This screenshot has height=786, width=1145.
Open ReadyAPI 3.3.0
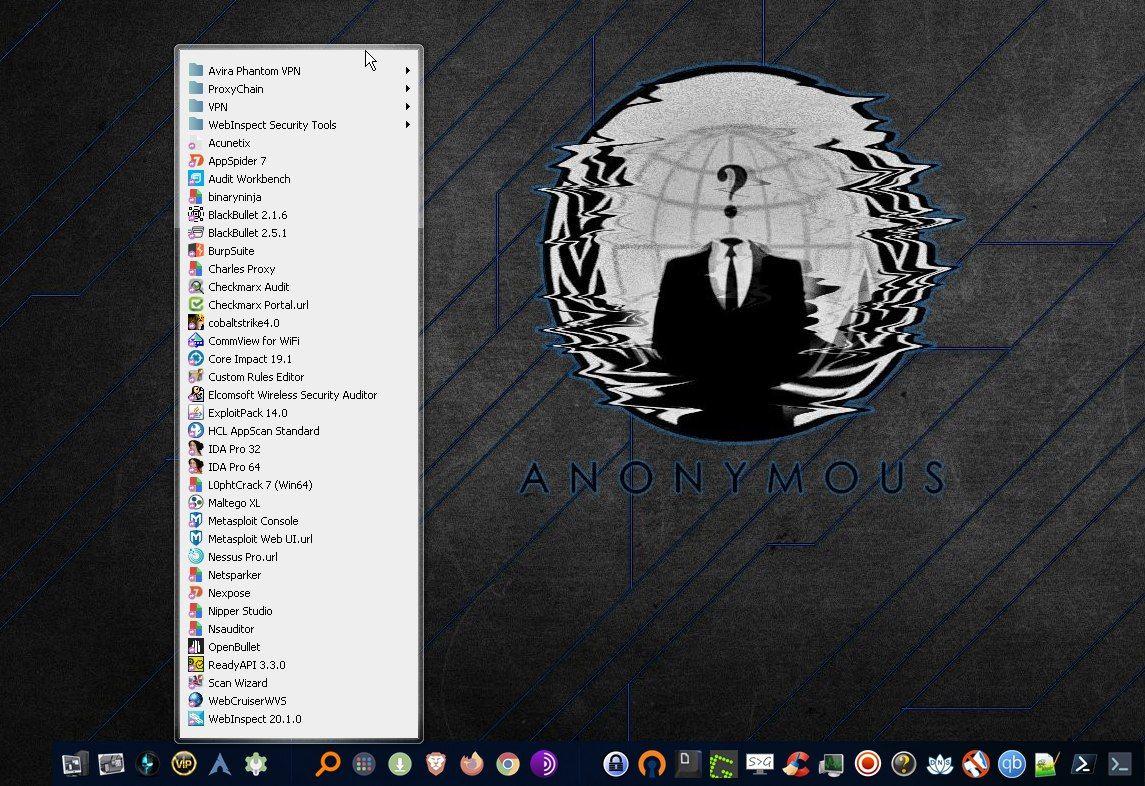pos(299,665)
